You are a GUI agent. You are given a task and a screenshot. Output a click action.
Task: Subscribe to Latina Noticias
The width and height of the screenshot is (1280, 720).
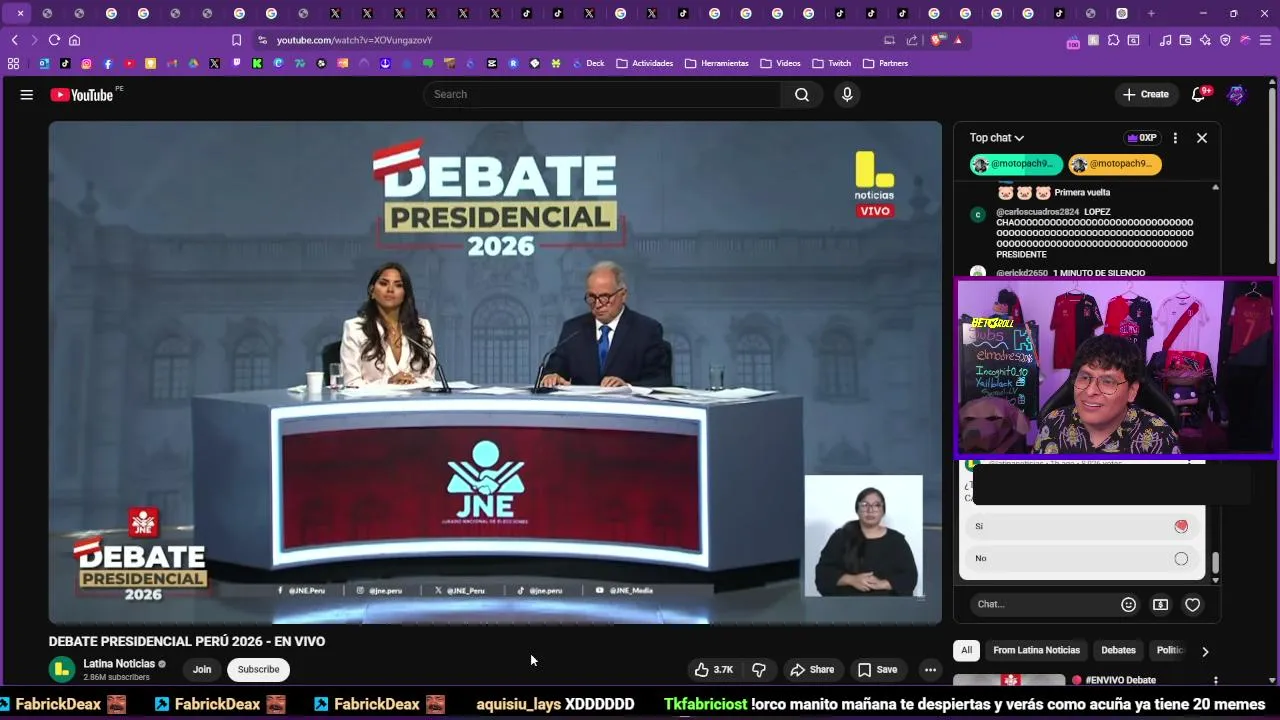258,670
